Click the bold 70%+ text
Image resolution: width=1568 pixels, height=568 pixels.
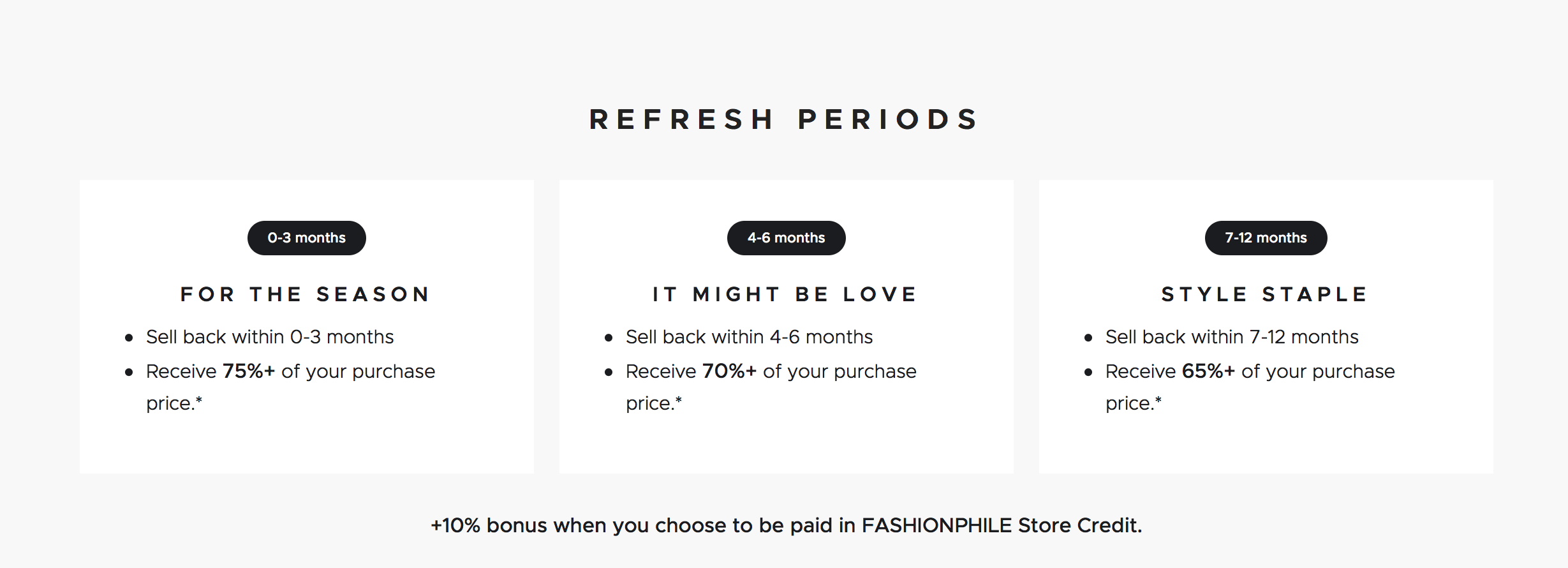point(729,371)
